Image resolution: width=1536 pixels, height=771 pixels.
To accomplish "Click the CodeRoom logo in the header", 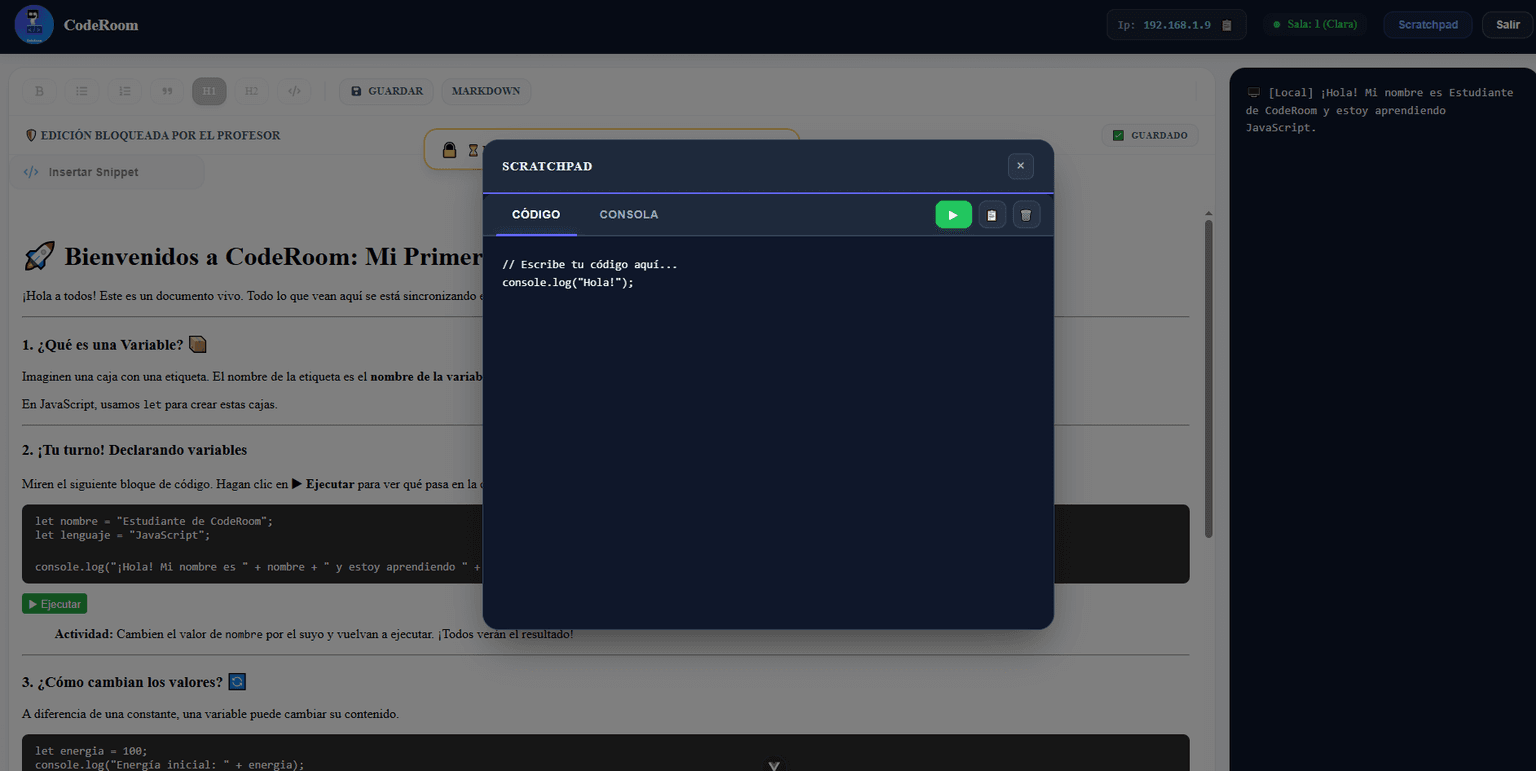I will tap(33, 24).
